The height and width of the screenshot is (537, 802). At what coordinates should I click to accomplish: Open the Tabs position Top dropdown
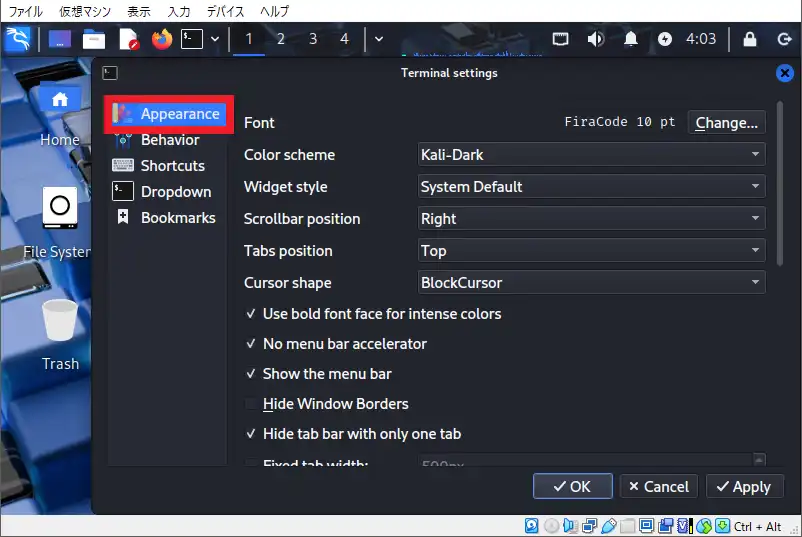coord(591,251)
